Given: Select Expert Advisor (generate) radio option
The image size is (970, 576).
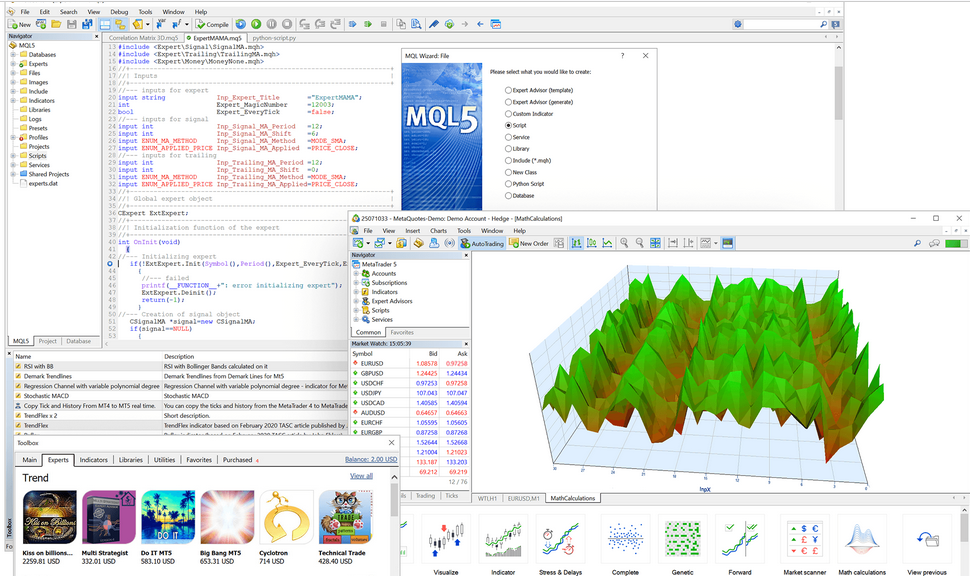Looking at the screenshot, I should (x=508, y=102).
